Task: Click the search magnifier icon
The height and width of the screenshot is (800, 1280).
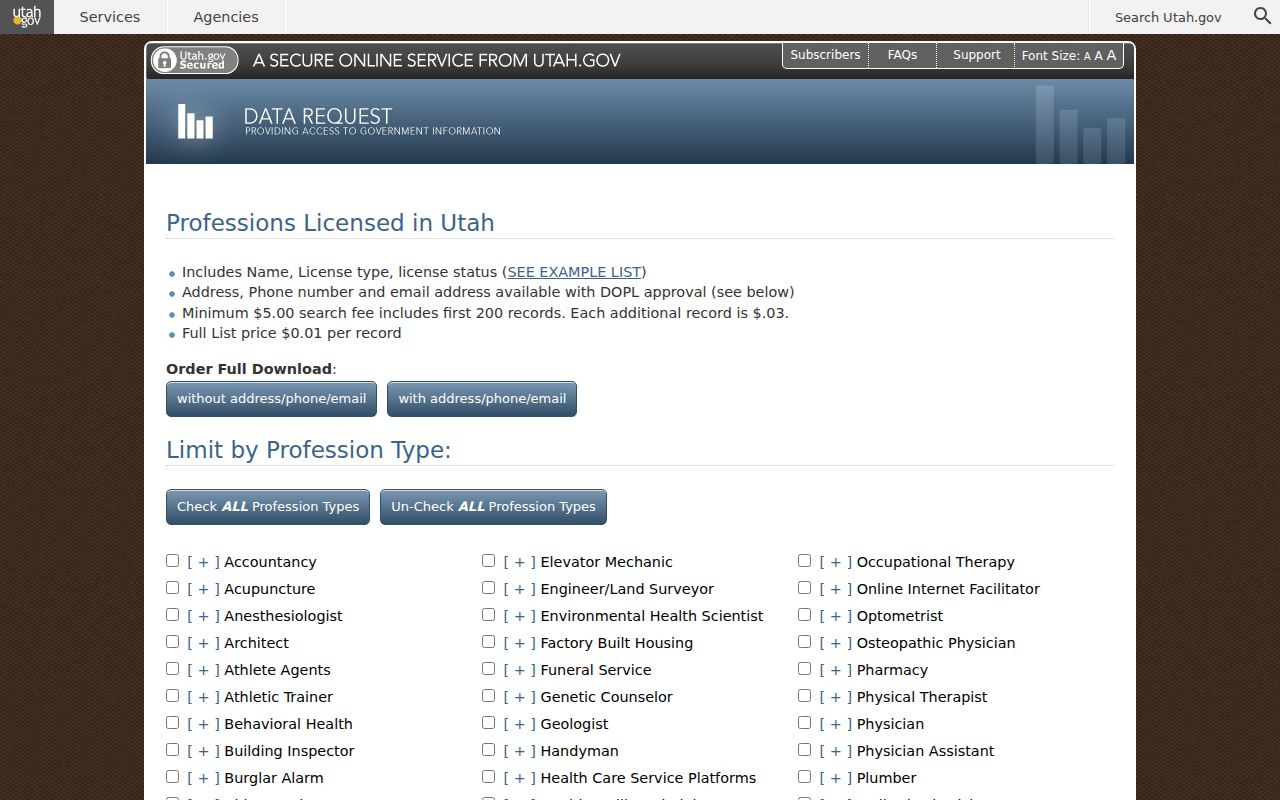Action: pyautogui.click(x=1263, y=16)
